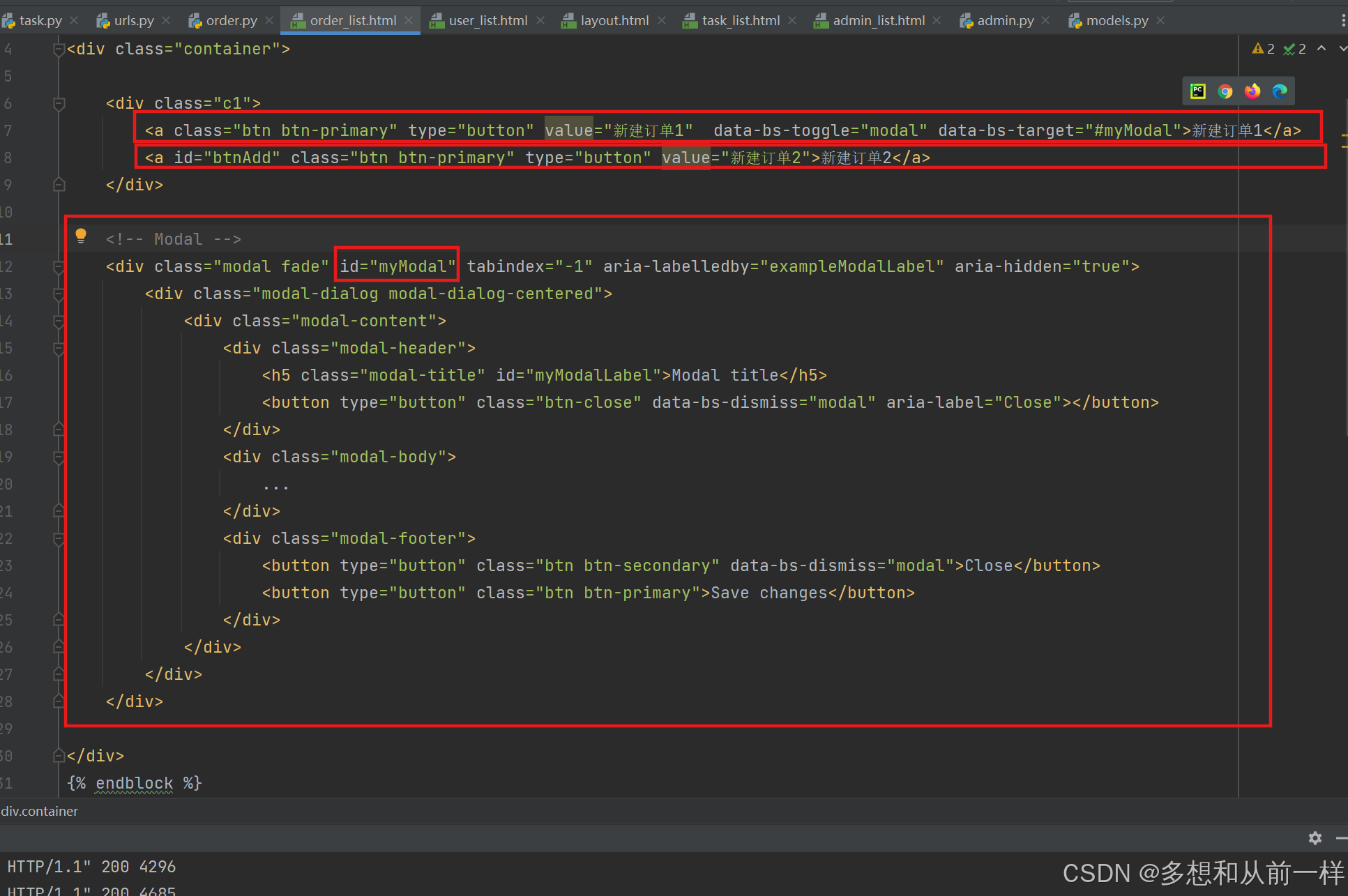Collapse the div container fold marker

pos(59,50)
